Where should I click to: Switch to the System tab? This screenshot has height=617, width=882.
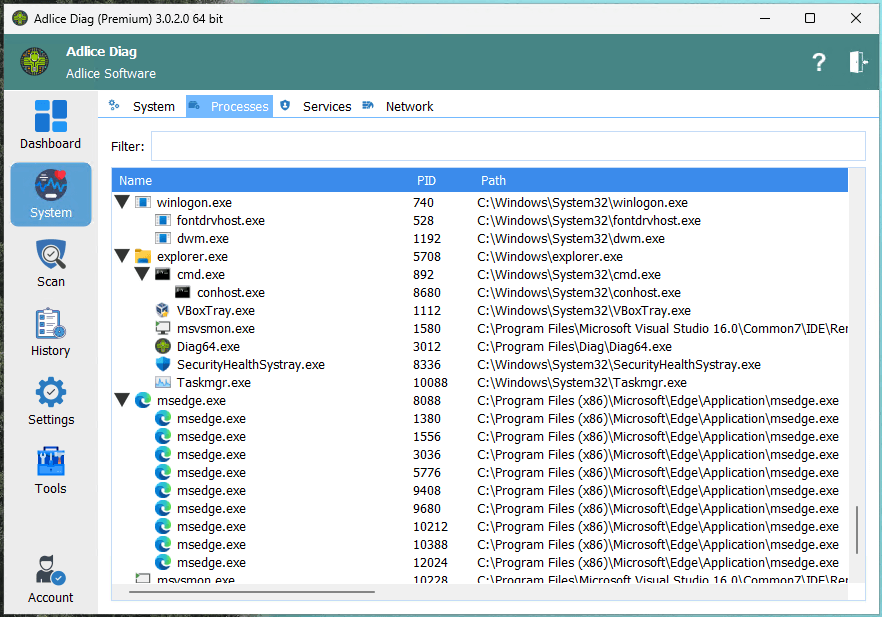pos(153,106)
